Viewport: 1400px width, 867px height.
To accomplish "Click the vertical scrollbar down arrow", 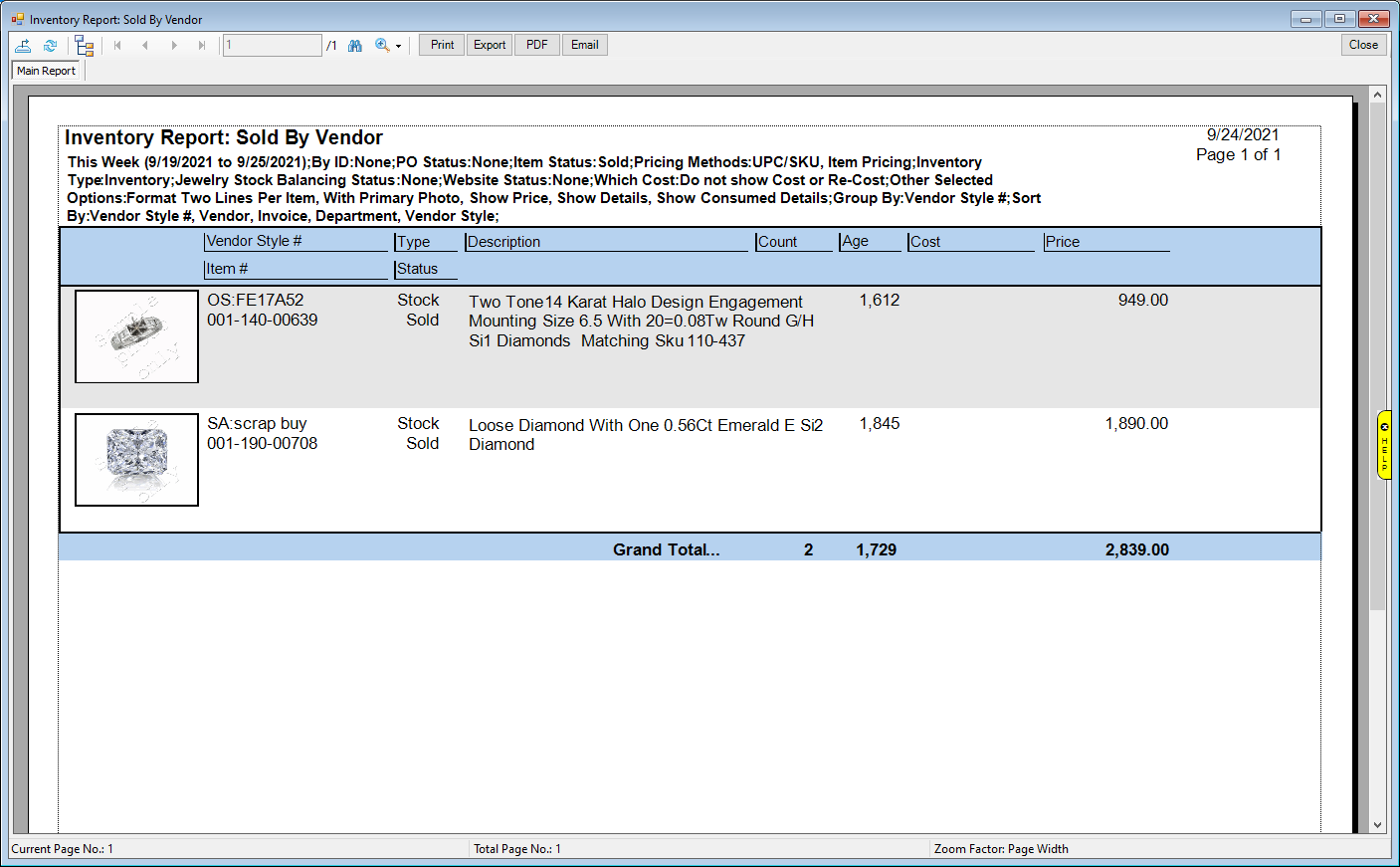I will tap(1377, 824).
